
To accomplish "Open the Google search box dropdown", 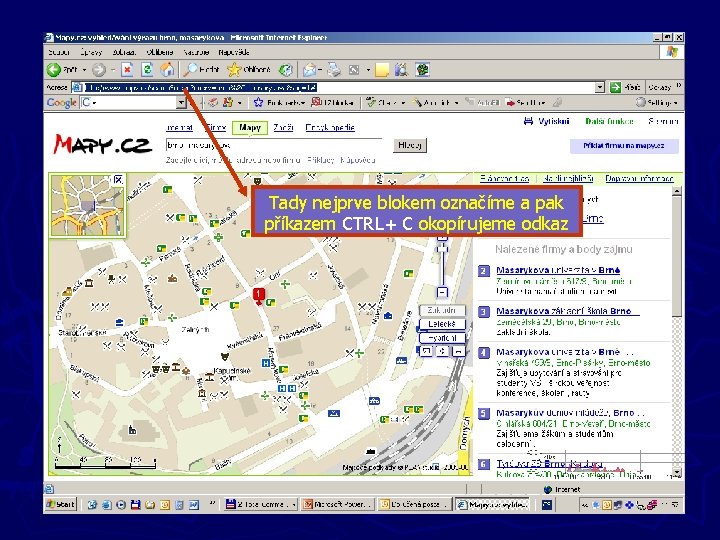I will point(181,102).
